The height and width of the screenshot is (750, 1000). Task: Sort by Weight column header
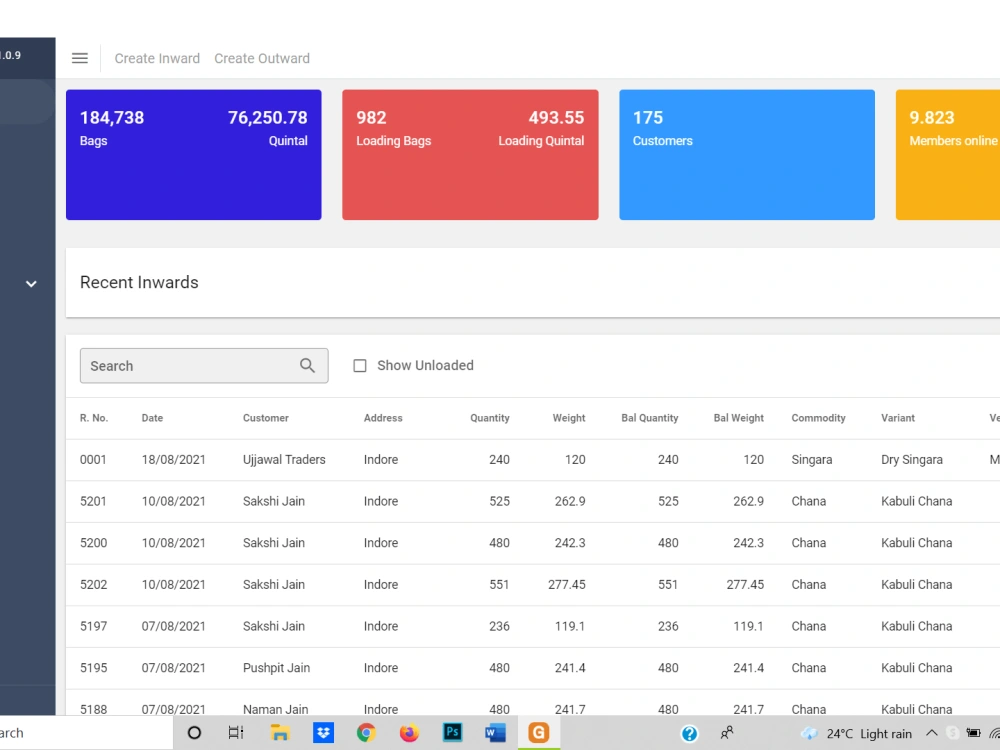569,418
